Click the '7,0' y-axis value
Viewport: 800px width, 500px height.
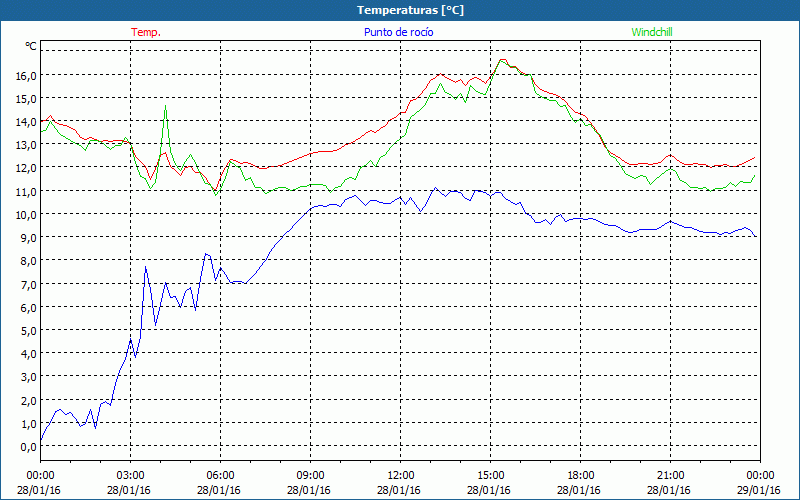[29, 284]
